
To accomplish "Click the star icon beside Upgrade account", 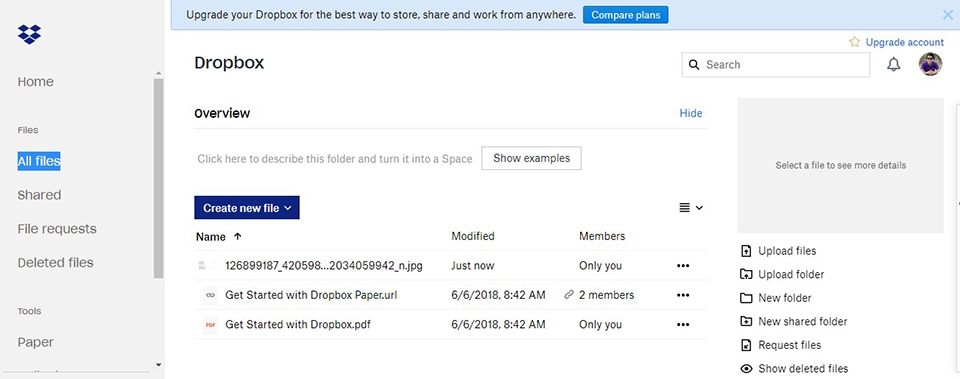I will 855,42.
